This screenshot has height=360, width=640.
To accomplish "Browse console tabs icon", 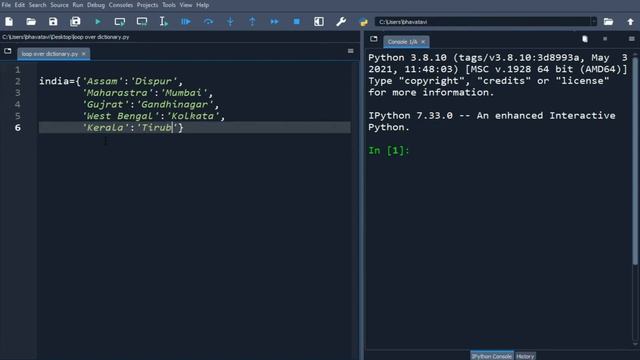I will tap(374, 39).
